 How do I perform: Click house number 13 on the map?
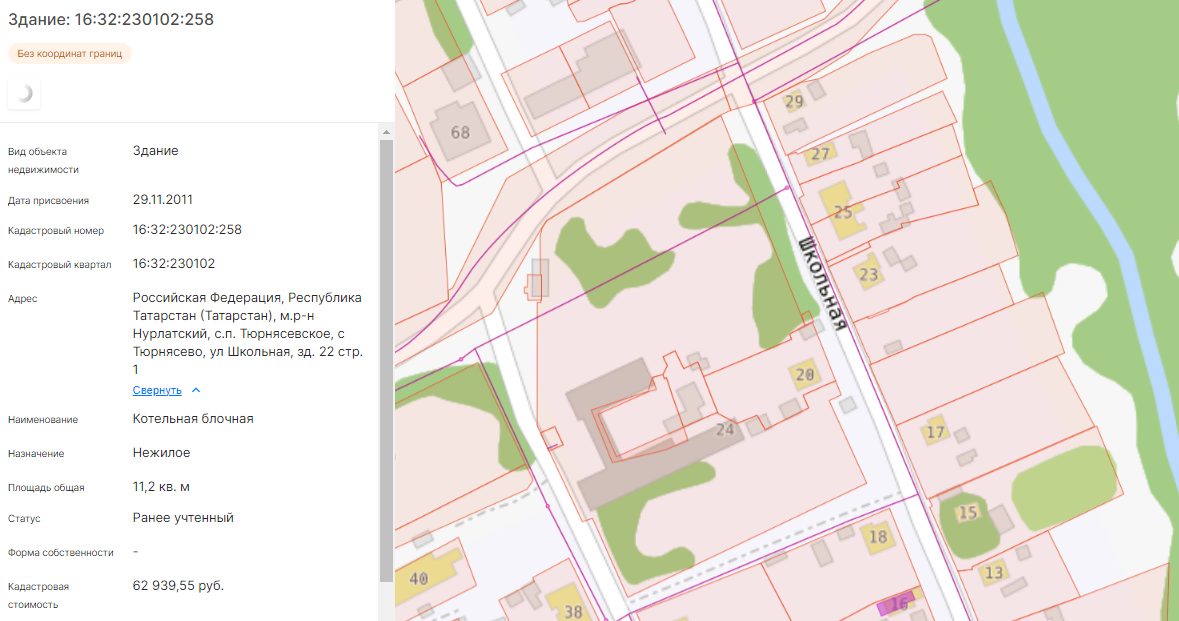pos(993,573)
